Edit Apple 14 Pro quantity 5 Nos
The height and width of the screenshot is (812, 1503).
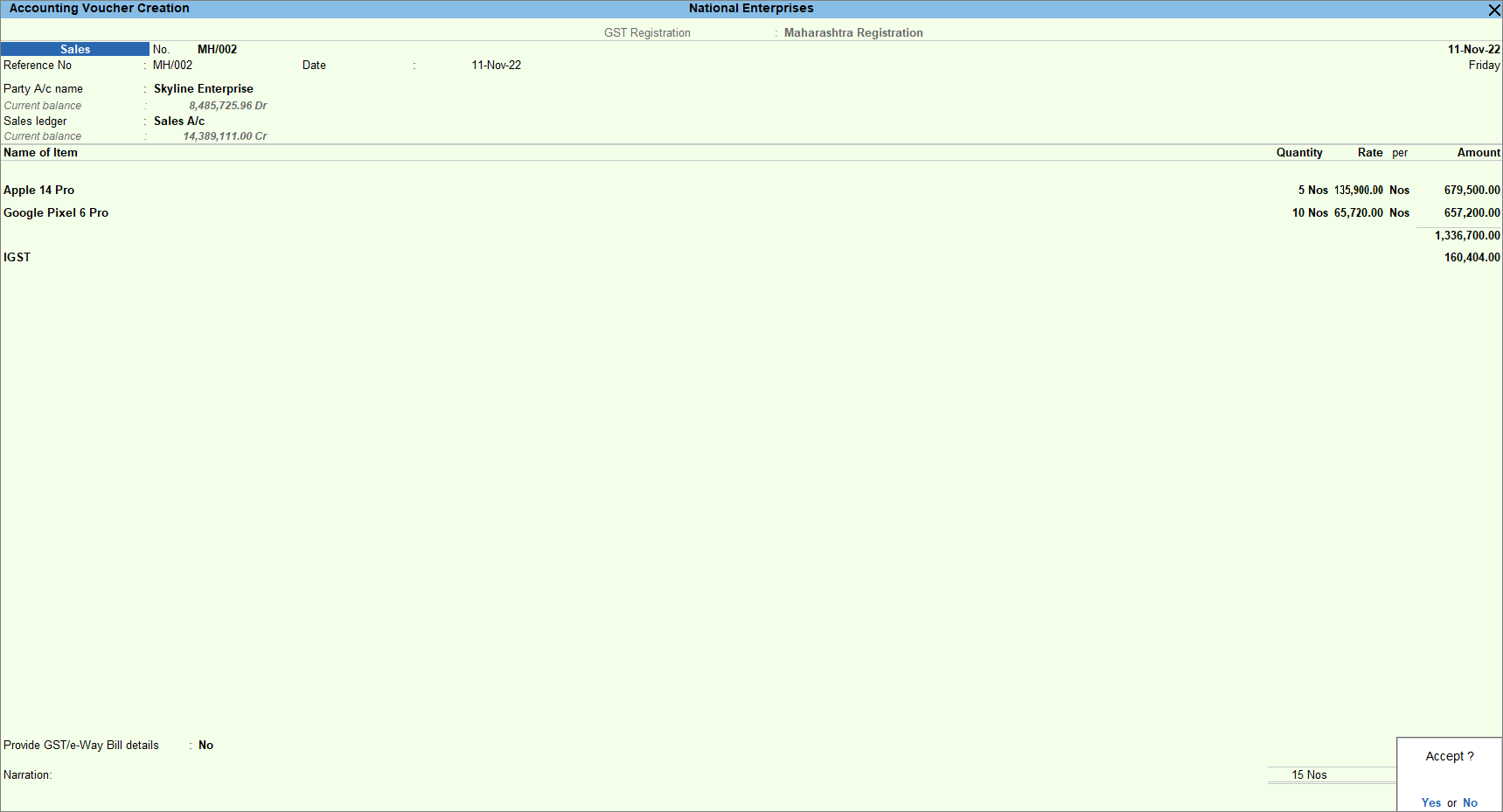(x=1312, y=190)
